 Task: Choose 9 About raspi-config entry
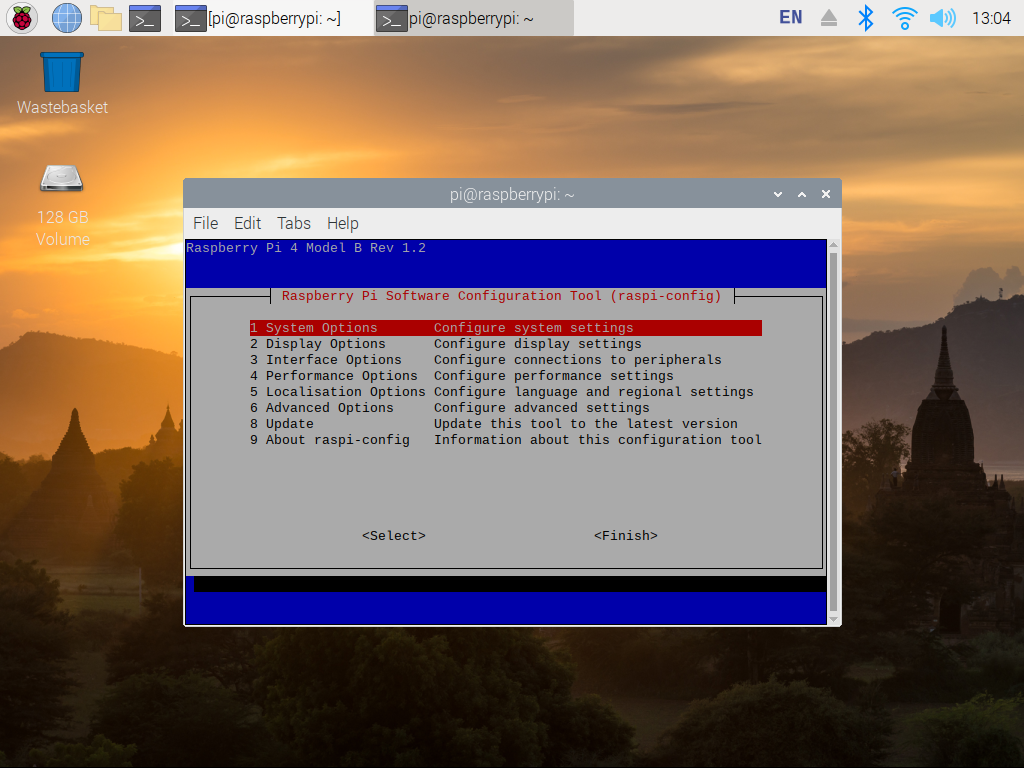[505, 440]
